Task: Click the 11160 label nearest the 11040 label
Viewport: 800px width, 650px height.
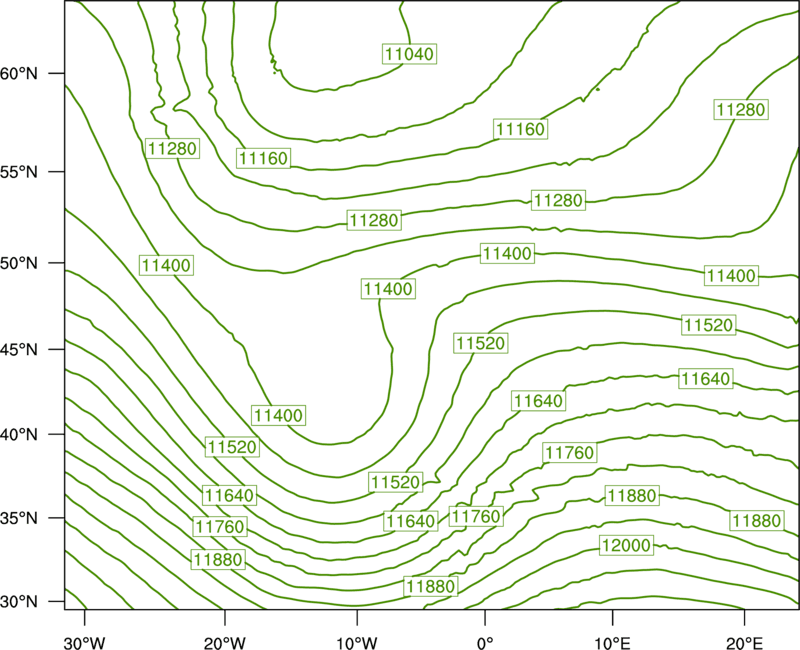Action: [x=520, y=129]
